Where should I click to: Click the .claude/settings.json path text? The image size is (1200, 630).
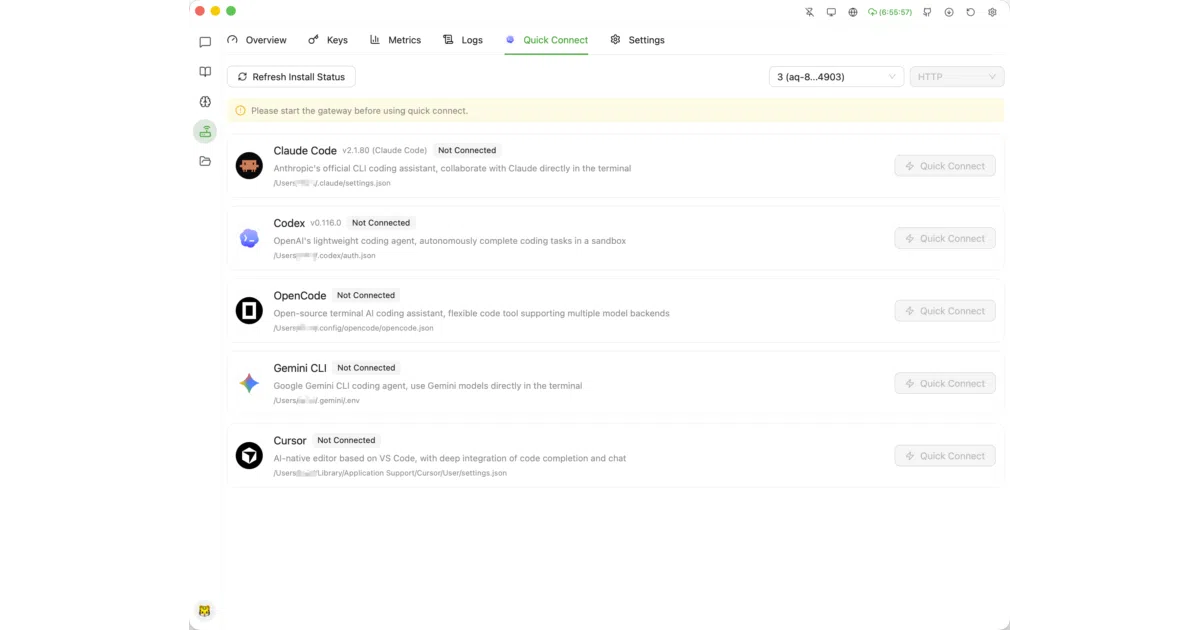pyautogui.click(x=332, y=183)
